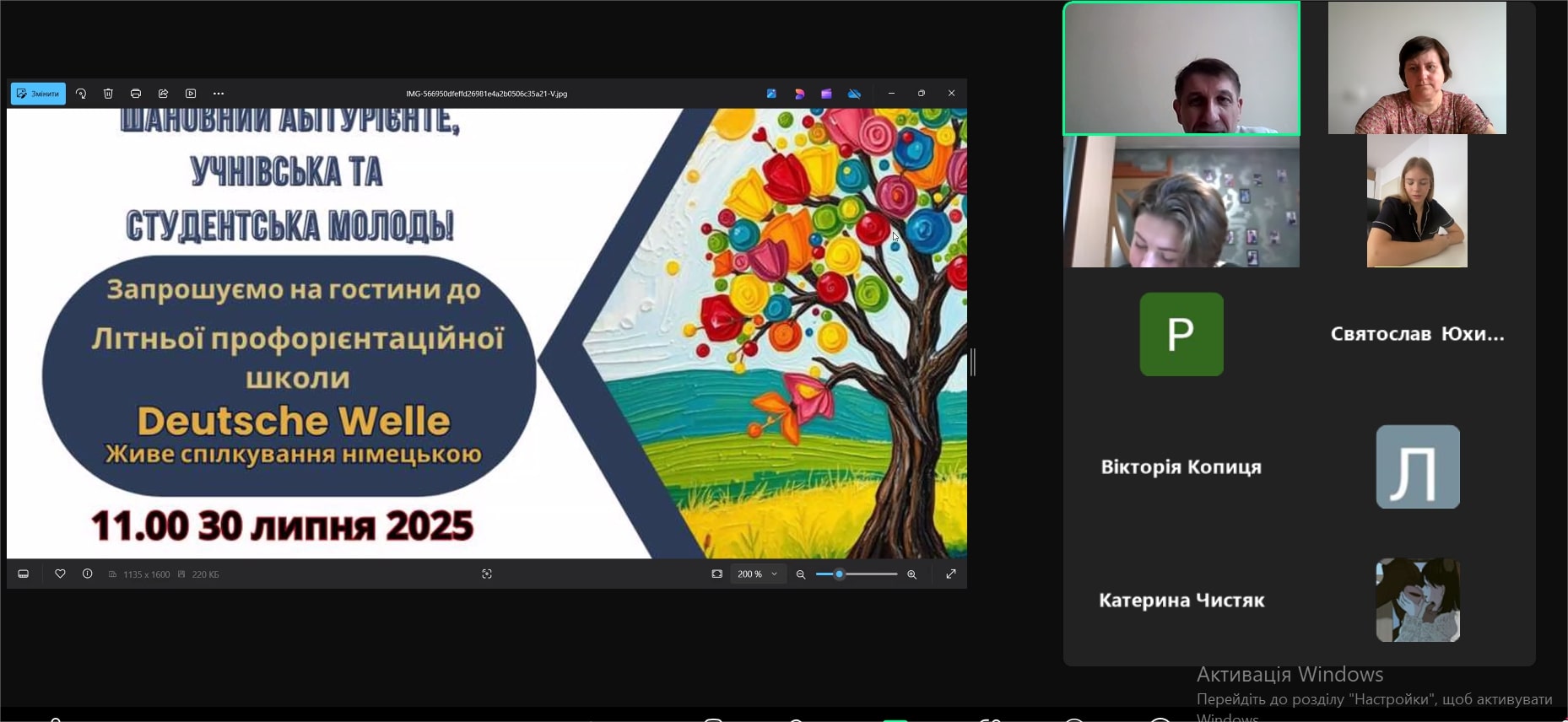1568x722 pixels.
Task: Click the anime picture participant avatar
Action: coord(1418,600)
